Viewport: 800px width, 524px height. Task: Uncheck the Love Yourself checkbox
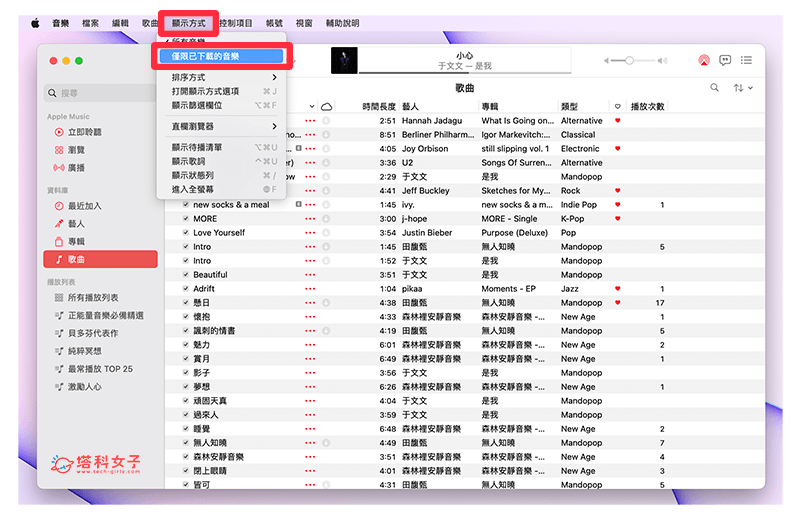pos(186,232)
